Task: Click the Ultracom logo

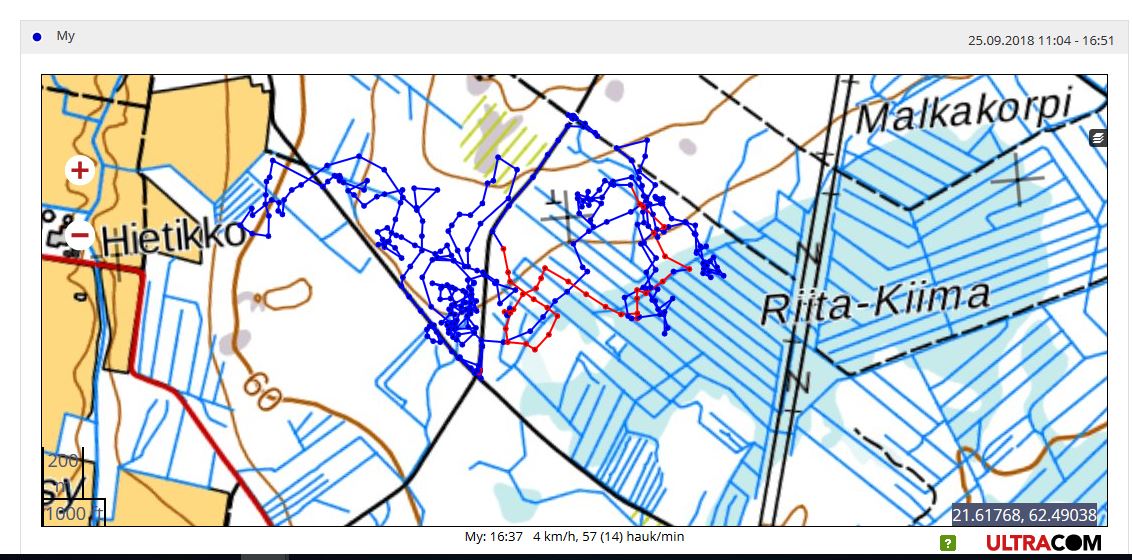Action: coord(1043,543)
